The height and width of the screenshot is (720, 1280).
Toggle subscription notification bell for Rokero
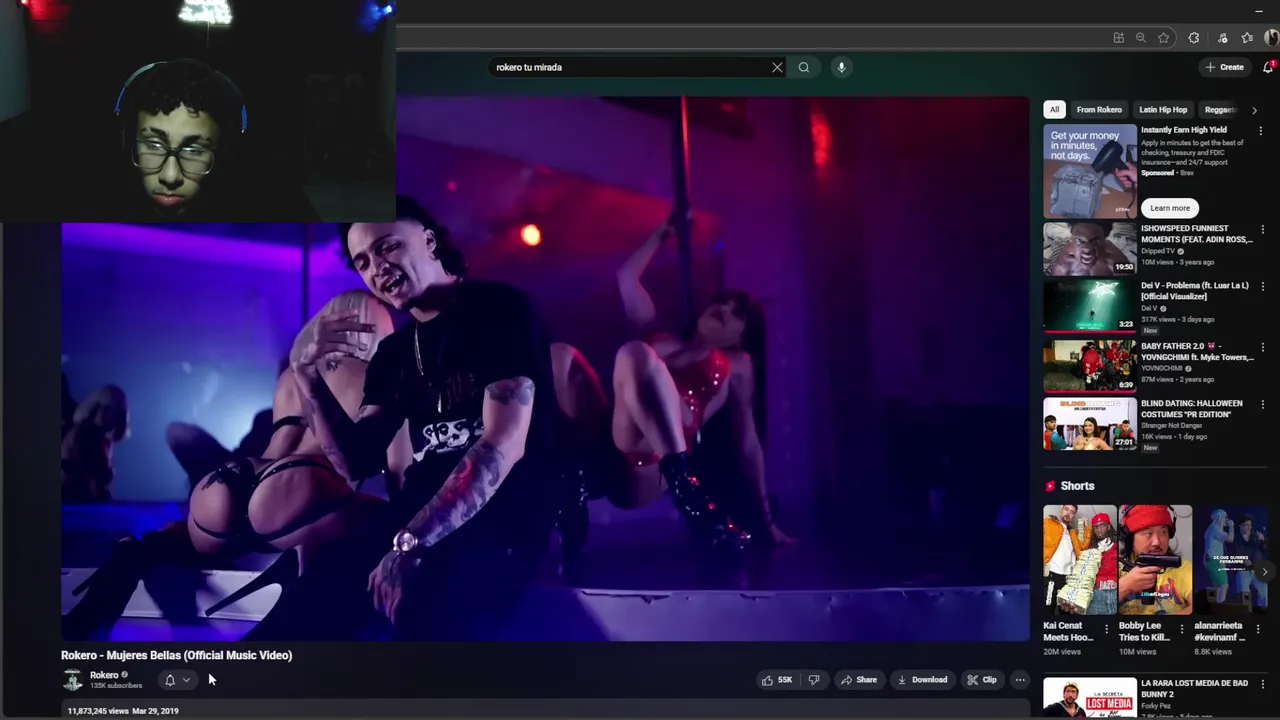coord(169,680)
